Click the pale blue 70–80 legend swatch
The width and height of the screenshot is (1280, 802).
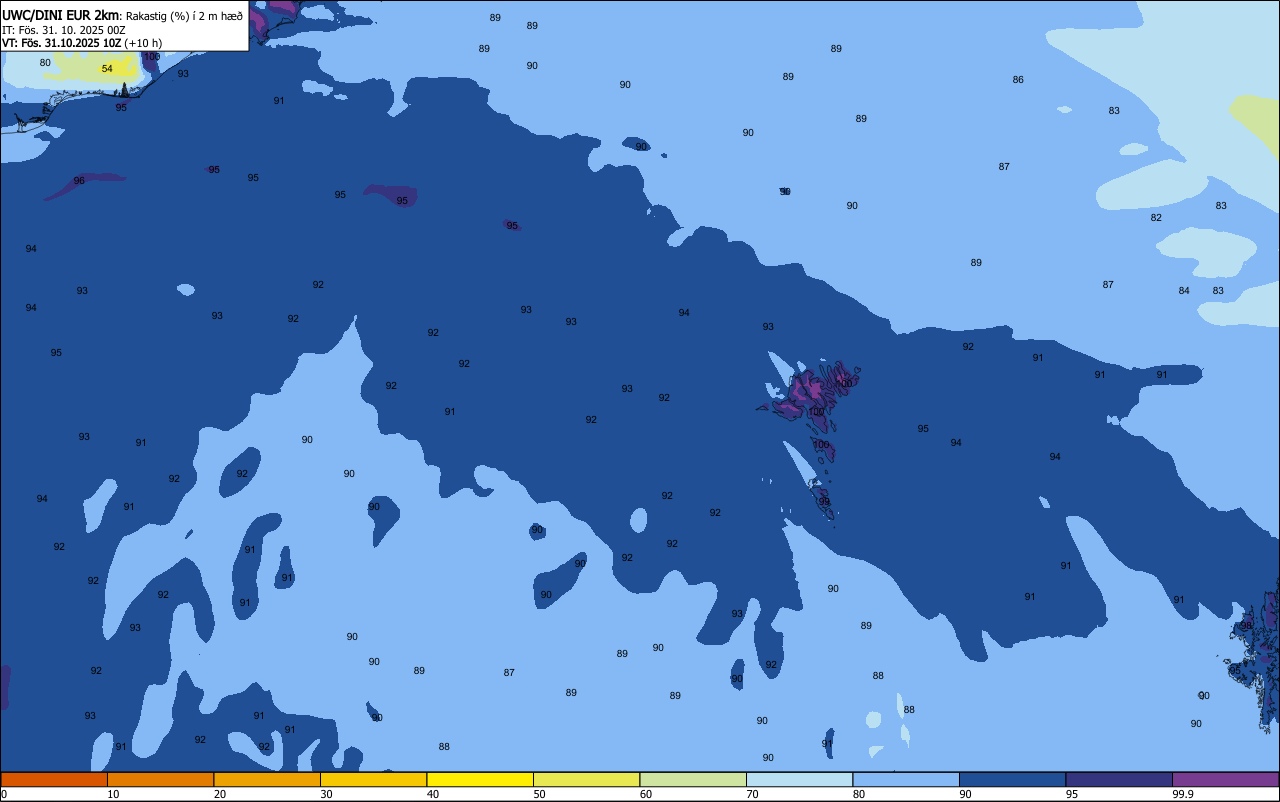[x=799, y=779]
